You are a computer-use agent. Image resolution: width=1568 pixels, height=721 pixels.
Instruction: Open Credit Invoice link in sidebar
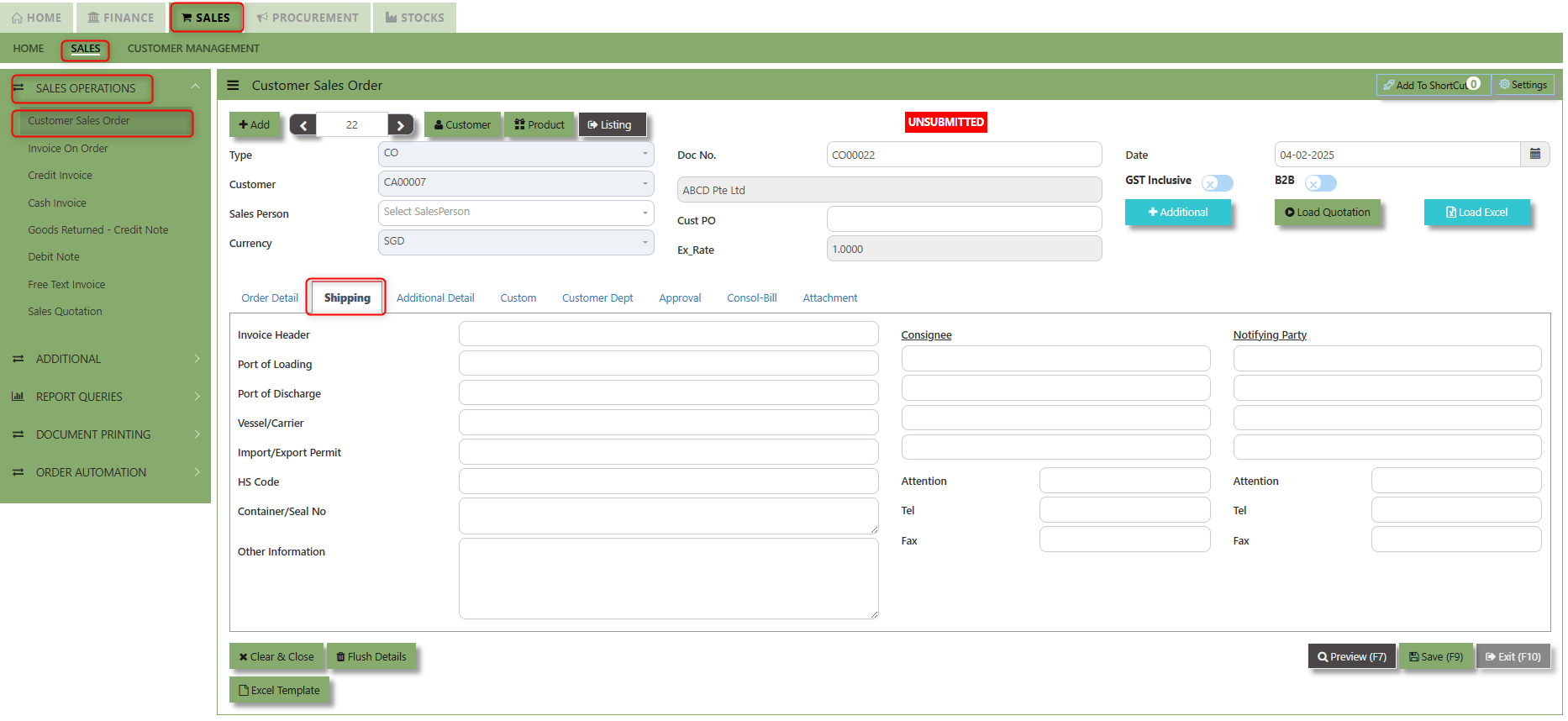click(60, 176)
